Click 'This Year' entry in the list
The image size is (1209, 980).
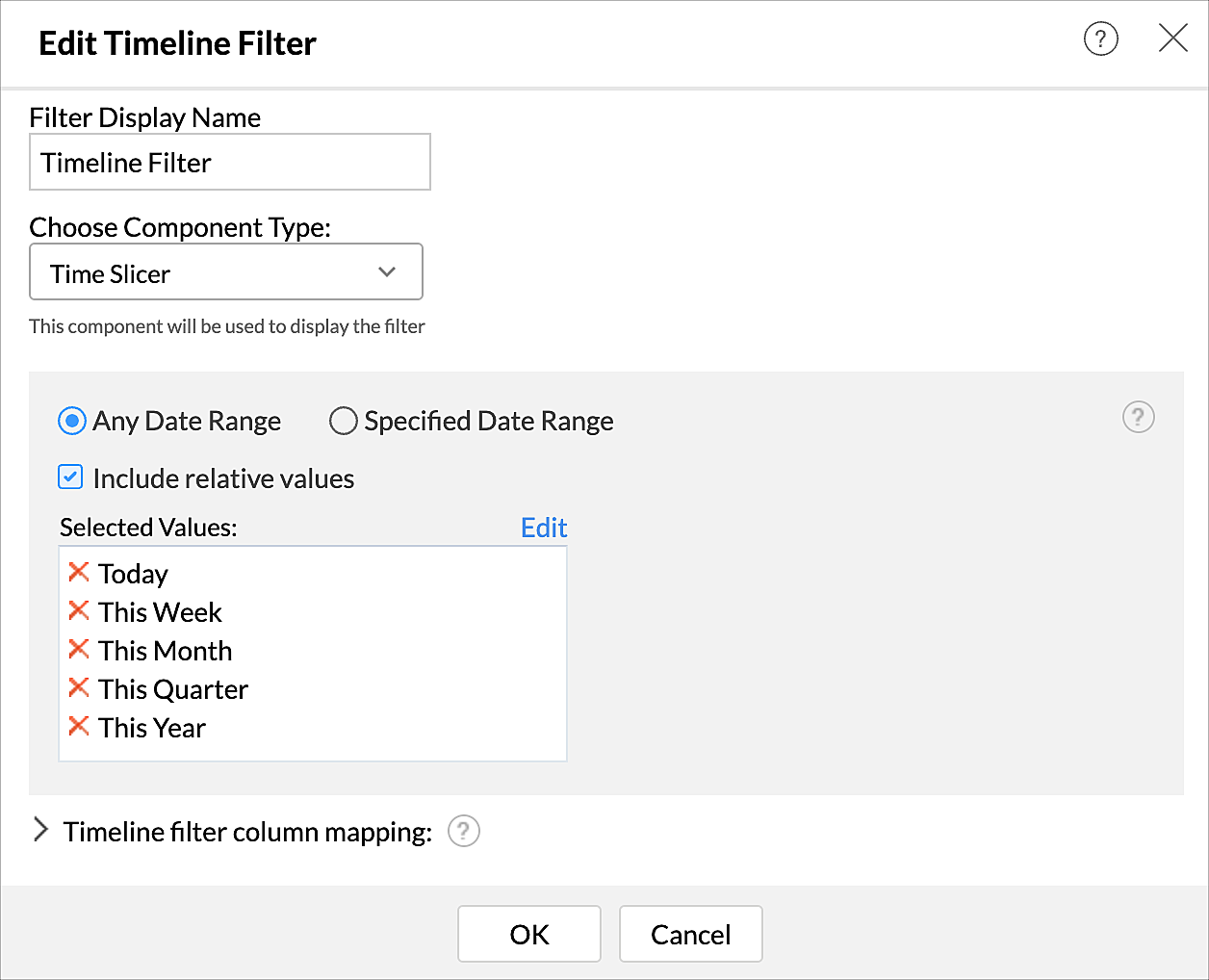point(152,728)
